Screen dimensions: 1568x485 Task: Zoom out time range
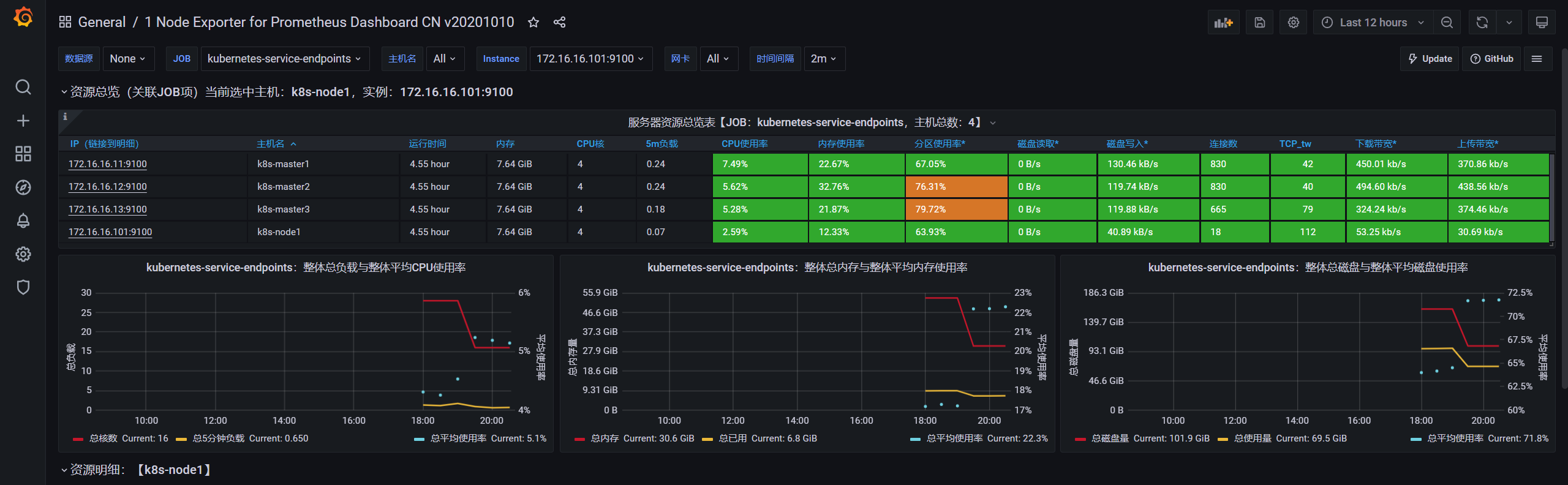click(x=1447, y=23)
